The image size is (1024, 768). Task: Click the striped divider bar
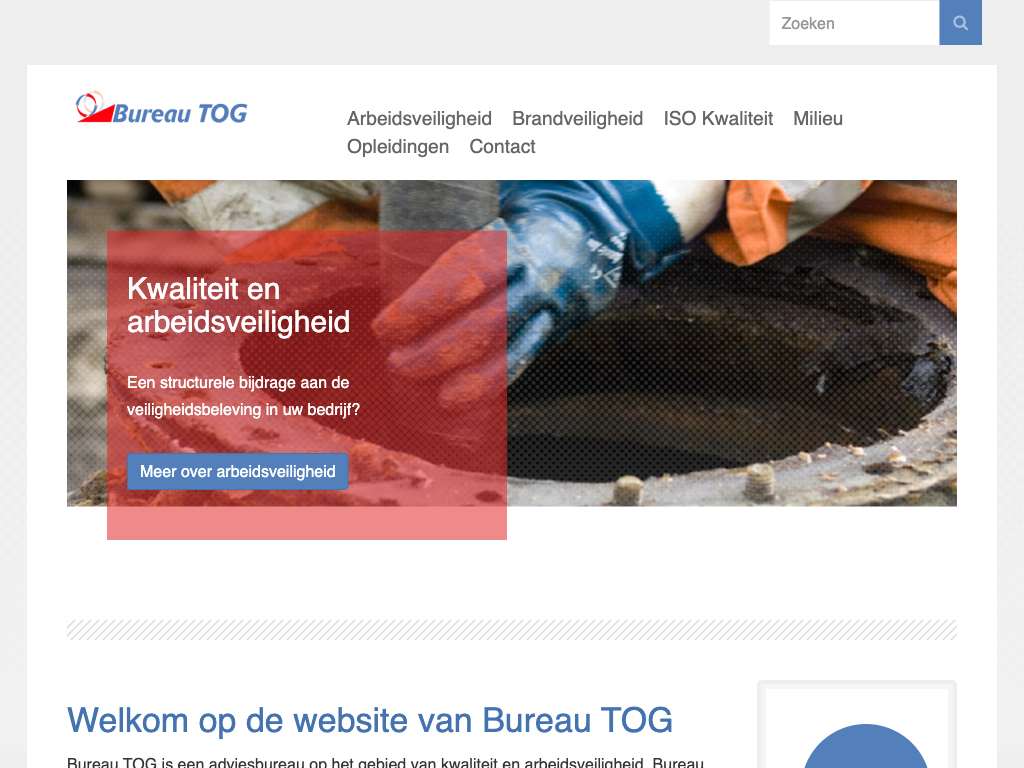click(512, 630)
